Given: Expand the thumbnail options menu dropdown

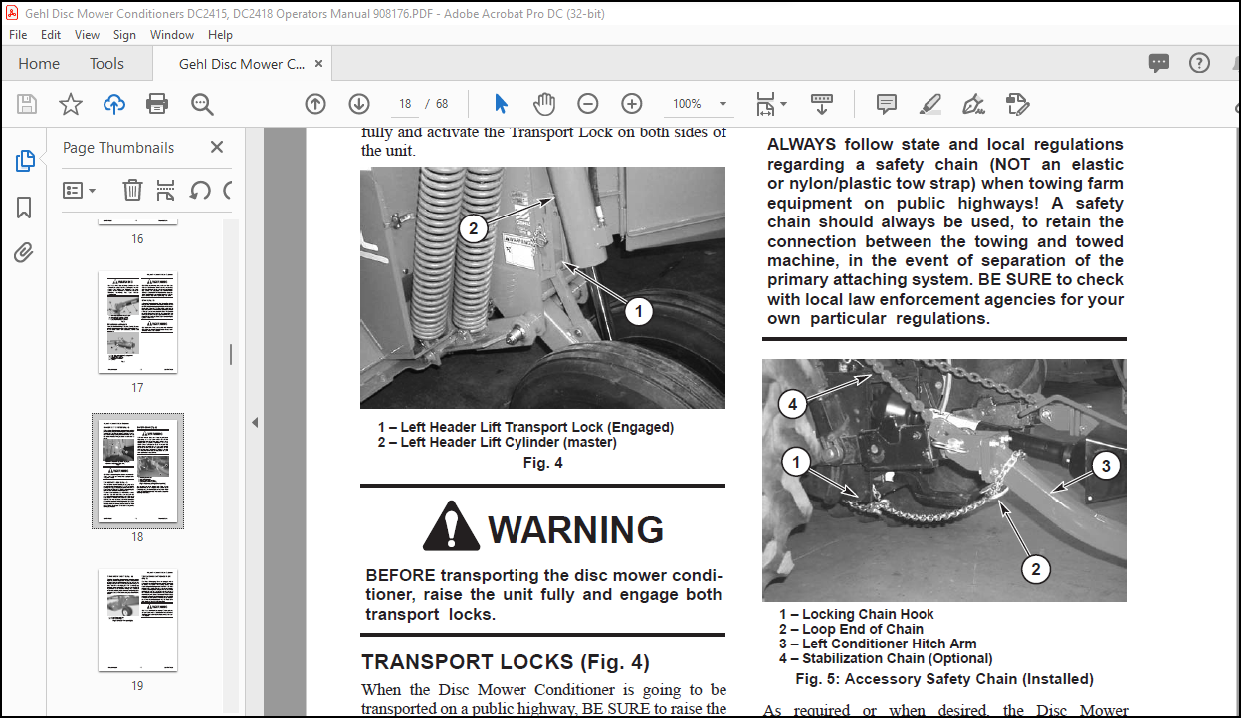Looking at the screenshot, I should coord(79,190).
